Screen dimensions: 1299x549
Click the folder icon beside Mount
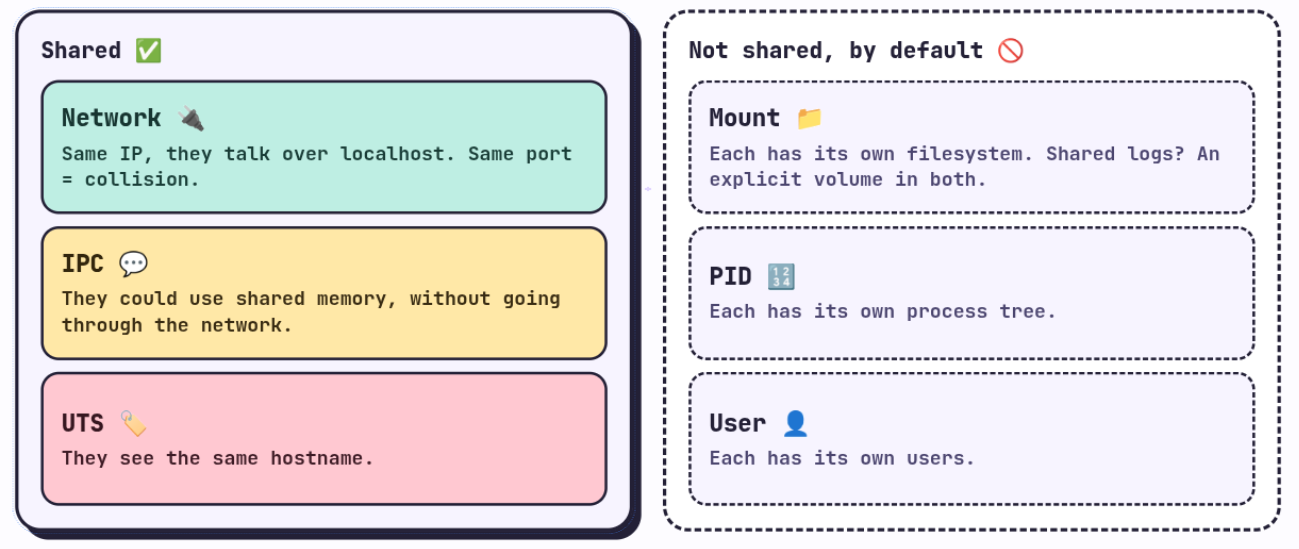click(x=809, y=118)
